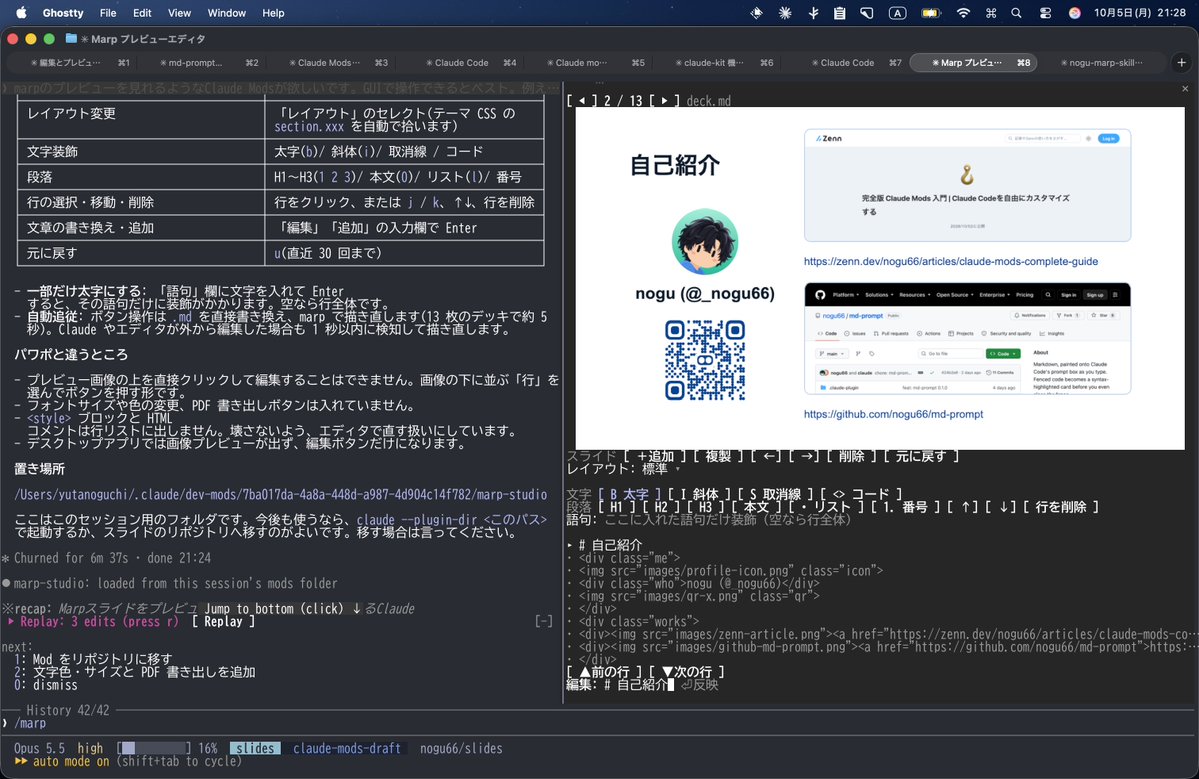Screen dimensions: 1199x779
Task: Click the profile avatar in slide preview
Action: coord(704,242)
